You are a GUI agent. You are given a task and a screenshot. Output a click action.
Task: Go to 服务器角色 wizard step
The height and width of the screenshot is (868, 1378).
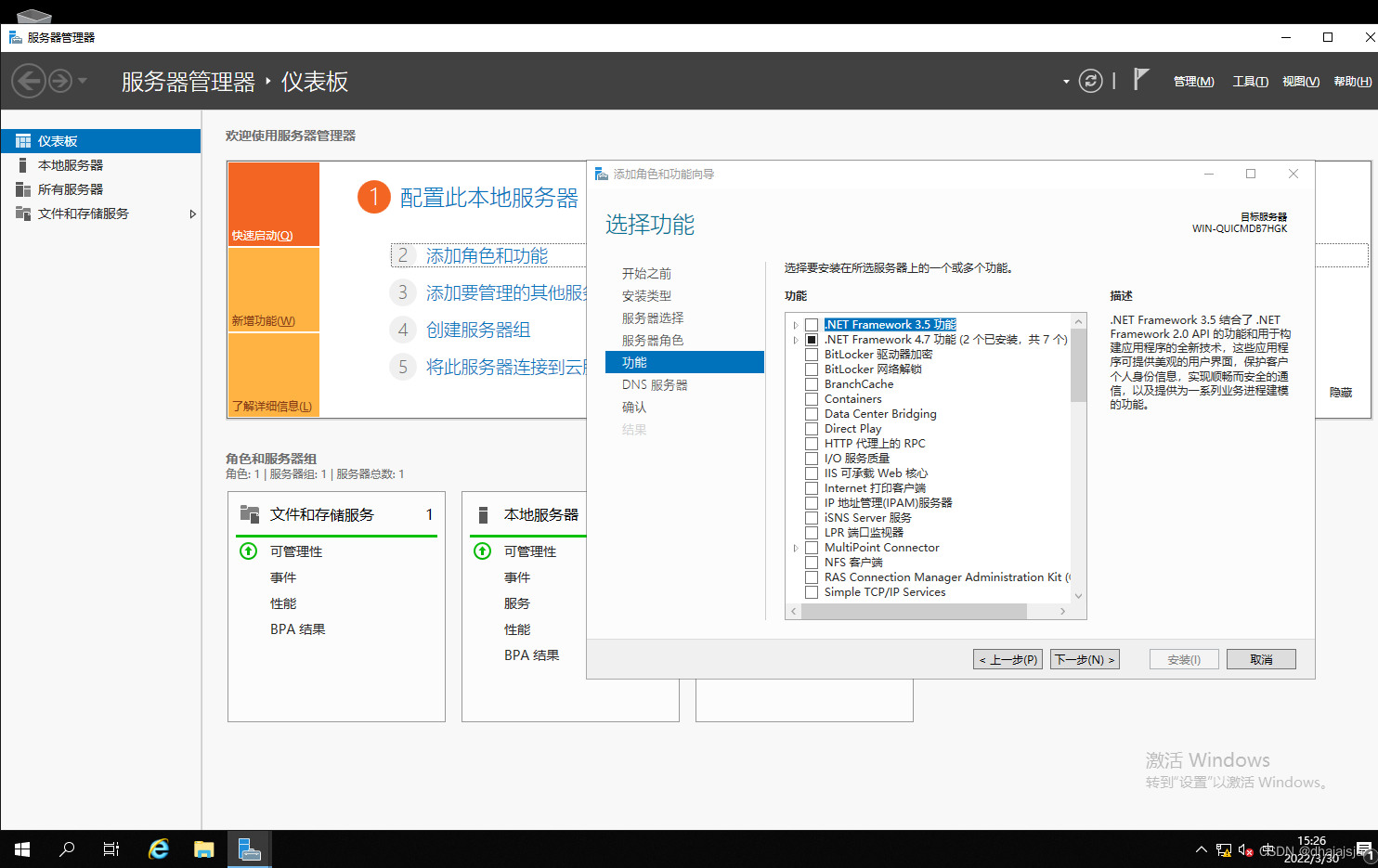coord(653,341)
